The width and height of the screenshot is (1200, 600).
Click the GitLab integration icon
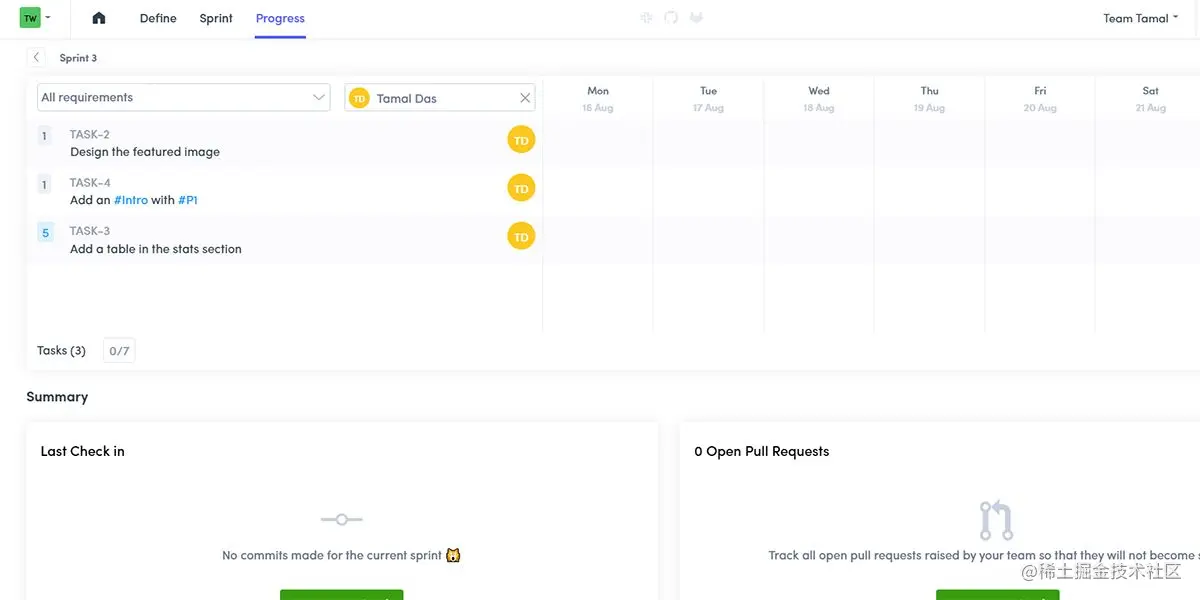pyautogui.click(x=697, y=18)
